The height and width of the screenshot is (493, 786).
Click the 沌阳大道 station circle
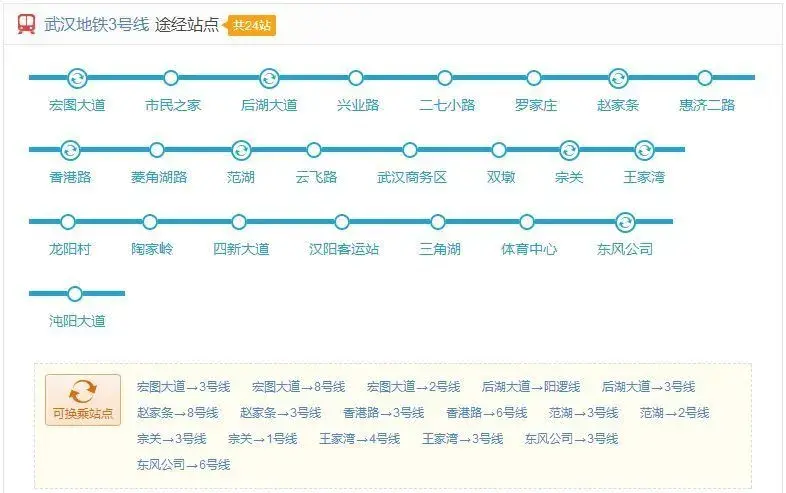(75, 294)
